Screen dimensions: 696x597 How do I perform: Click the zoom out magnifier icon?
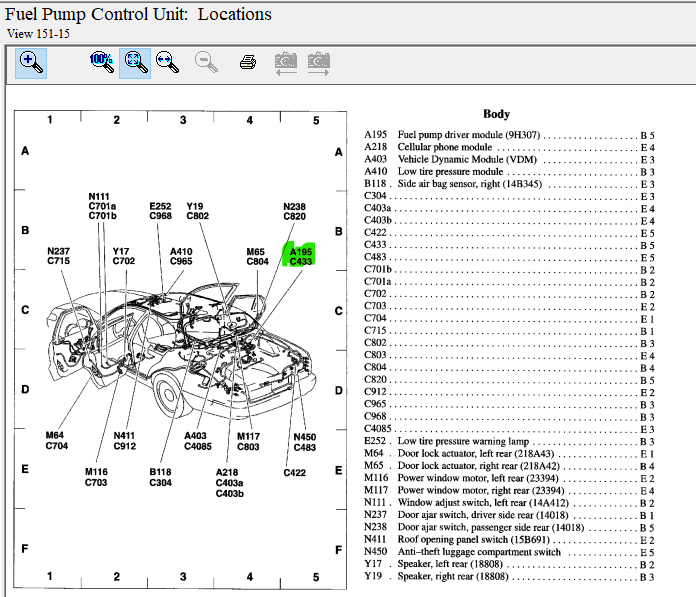point(207,62)
